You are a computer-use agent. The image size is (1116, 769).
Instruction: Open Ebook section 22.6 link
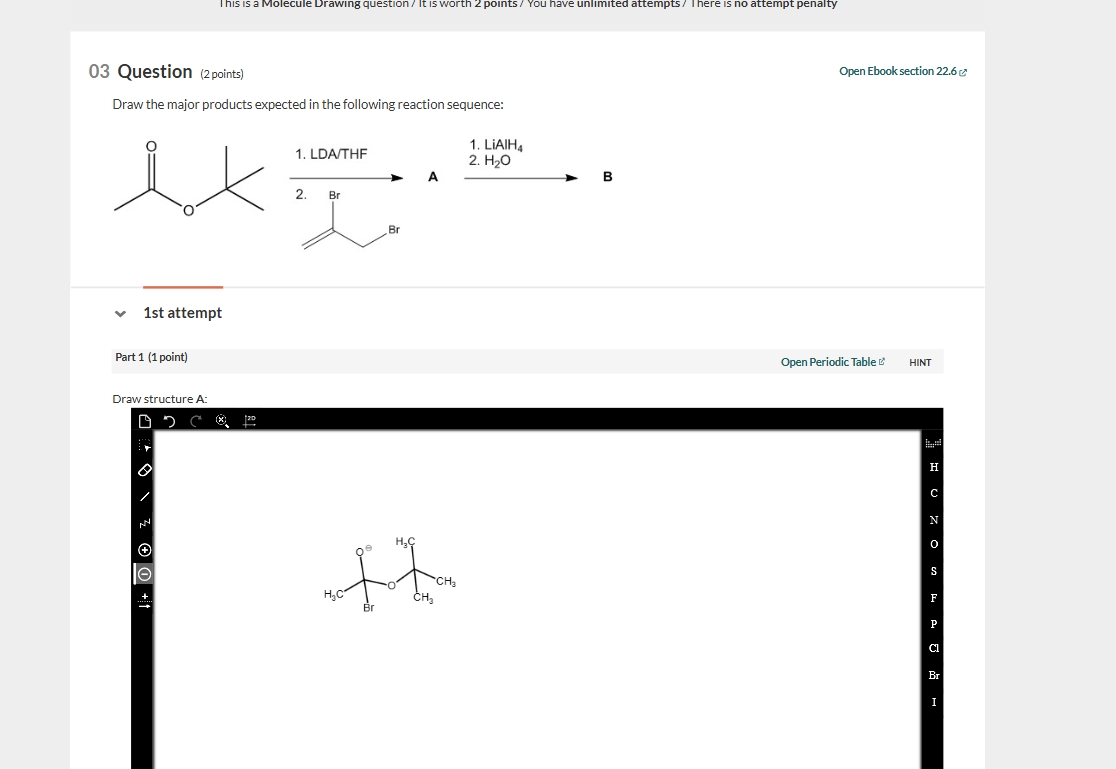point(902,71)
